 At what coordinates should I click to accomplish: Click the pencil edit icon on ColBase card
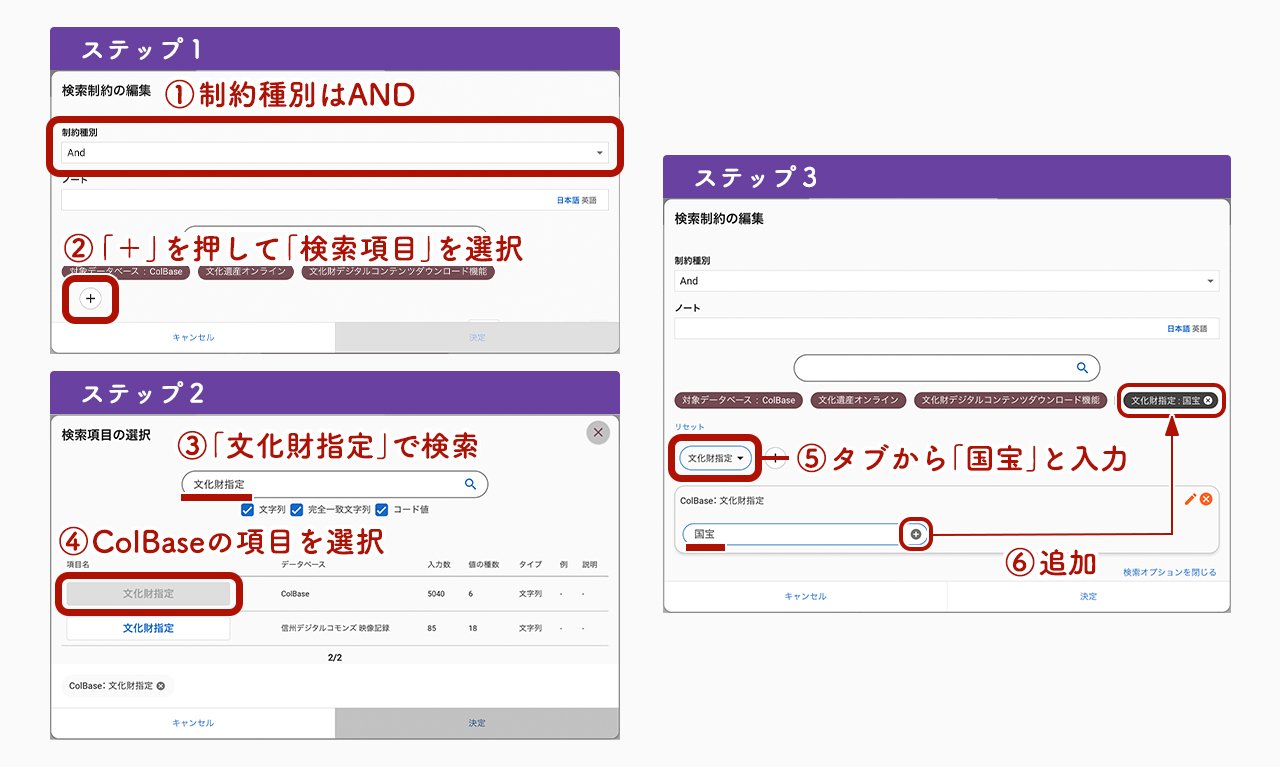tap(1190, 499)
